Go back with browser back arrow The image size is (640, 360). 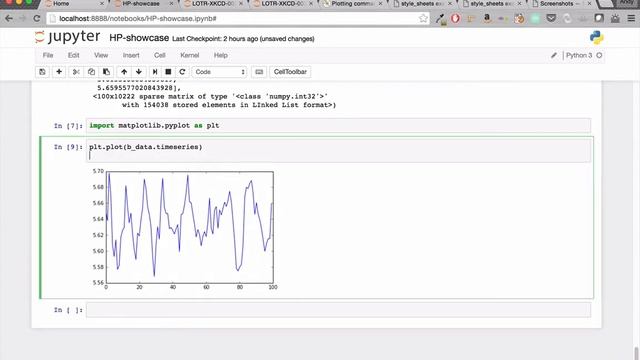pos(9,18)
